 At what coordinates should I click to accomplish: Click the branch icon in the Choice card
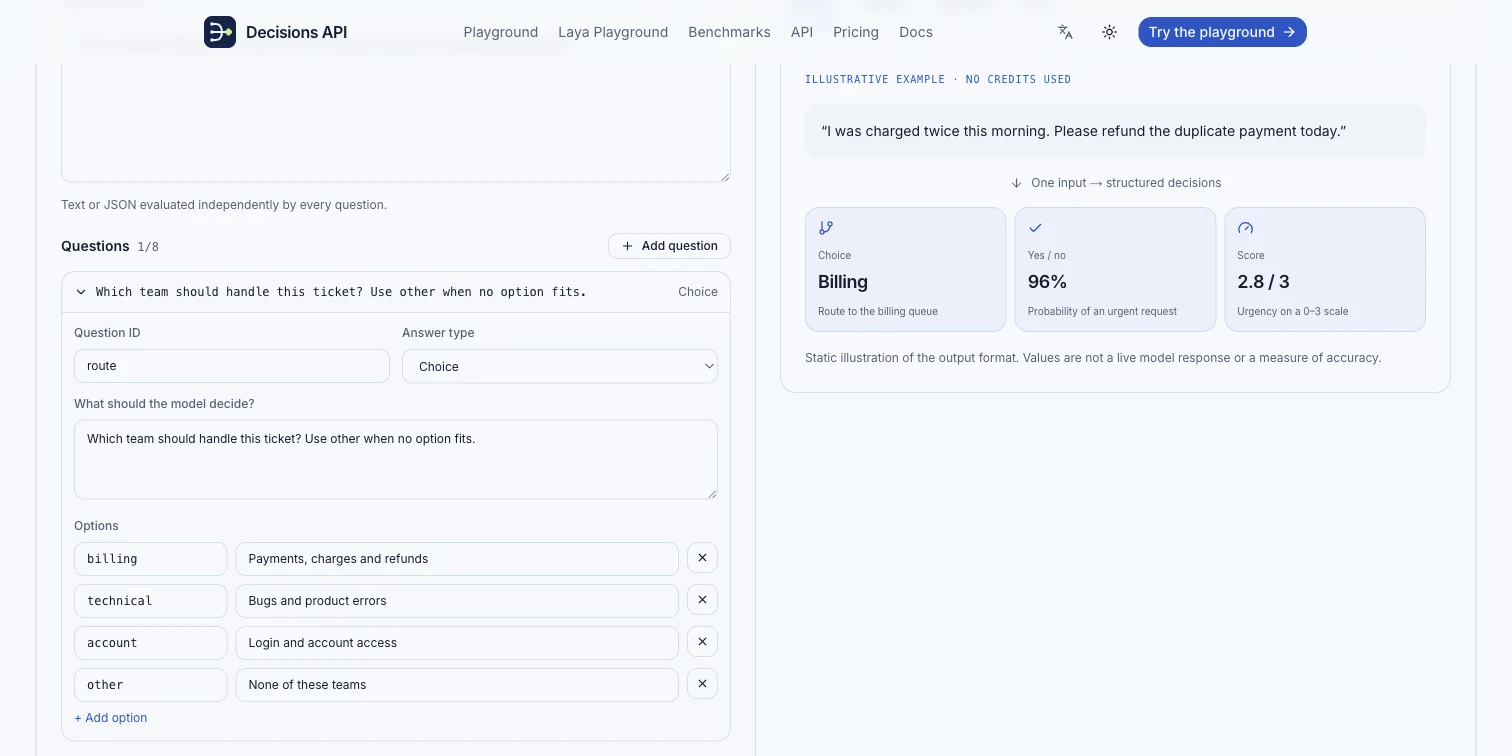[826, 228]
